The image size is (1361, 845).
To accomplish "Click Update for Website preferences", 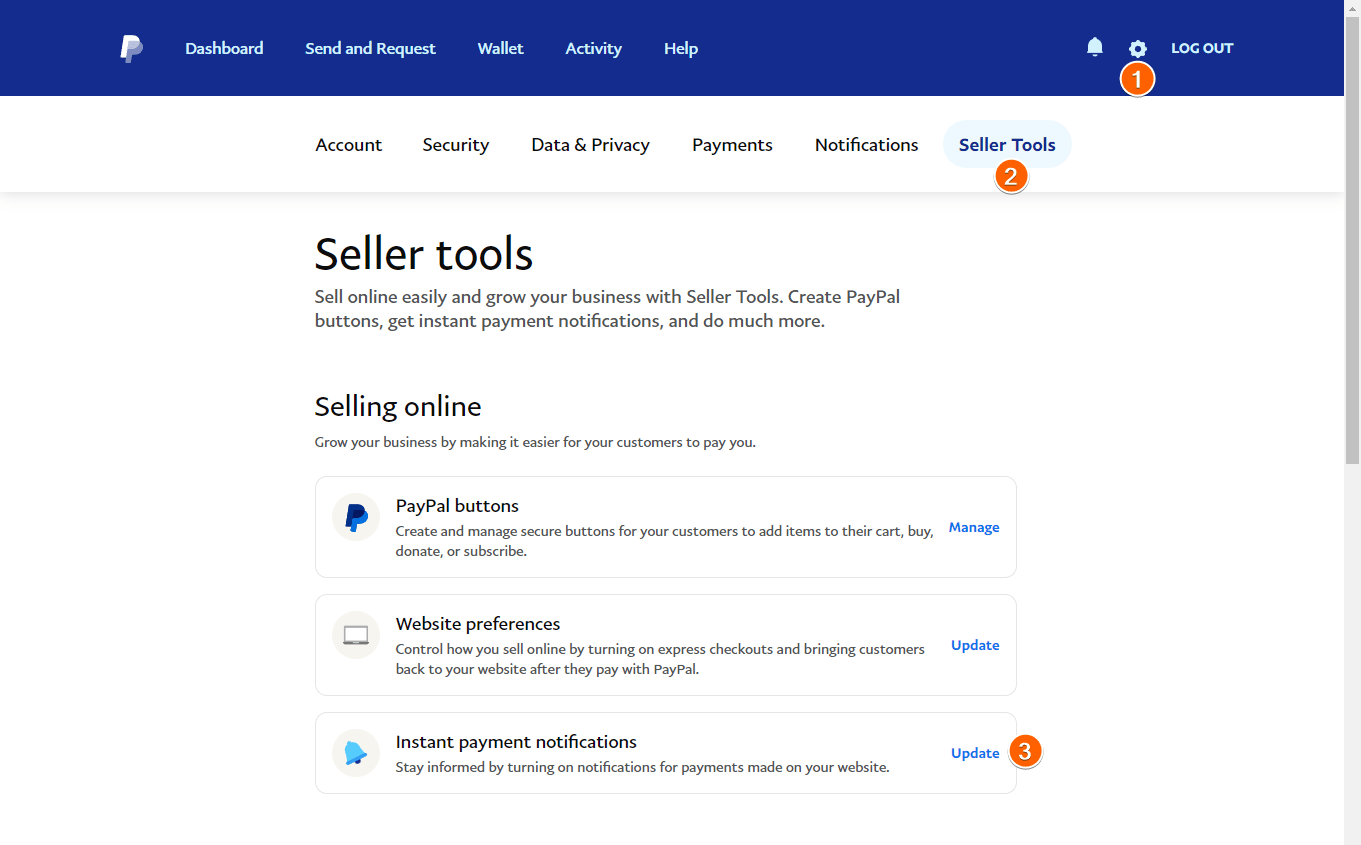I will pyautogui.click(x=975, y=645).
